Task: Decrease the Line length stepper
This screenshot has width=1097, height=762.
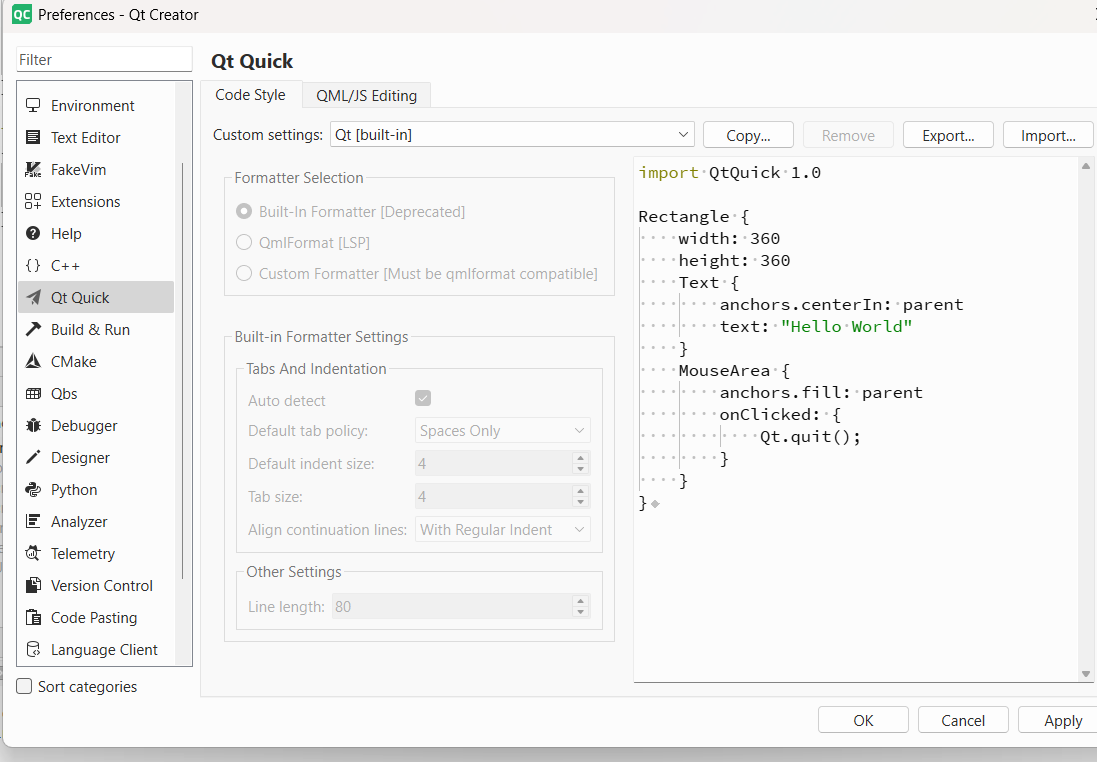Action: click(x=580, y=612)
